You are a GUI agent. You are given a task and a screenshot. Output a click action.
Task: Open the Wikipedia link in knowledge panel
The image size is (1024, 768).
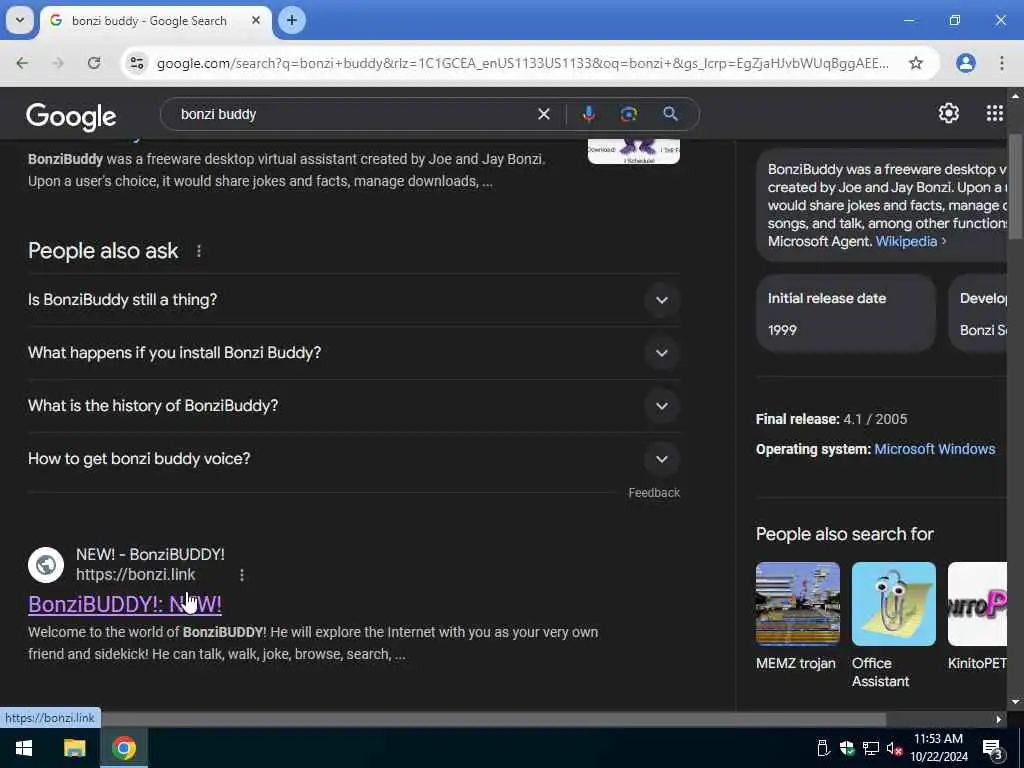pos(906,241)
